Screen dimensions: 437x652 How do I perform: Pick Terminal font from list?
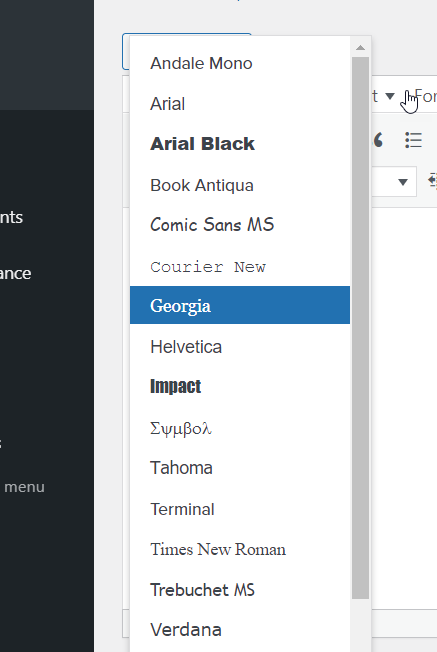pos(240,509)
